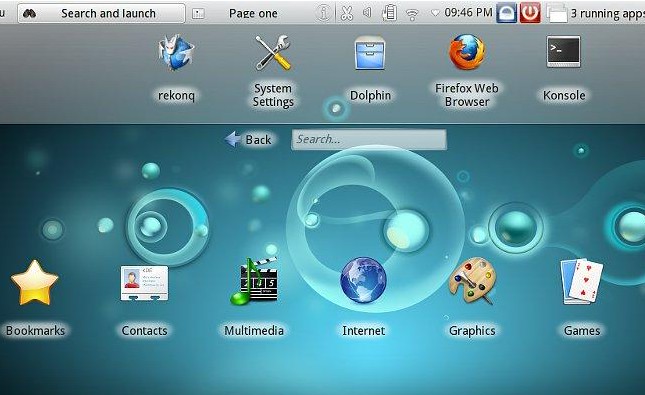Go Back with the arrow button
Image resolution: width=645 pixels, height=395 pixels.
248,139
